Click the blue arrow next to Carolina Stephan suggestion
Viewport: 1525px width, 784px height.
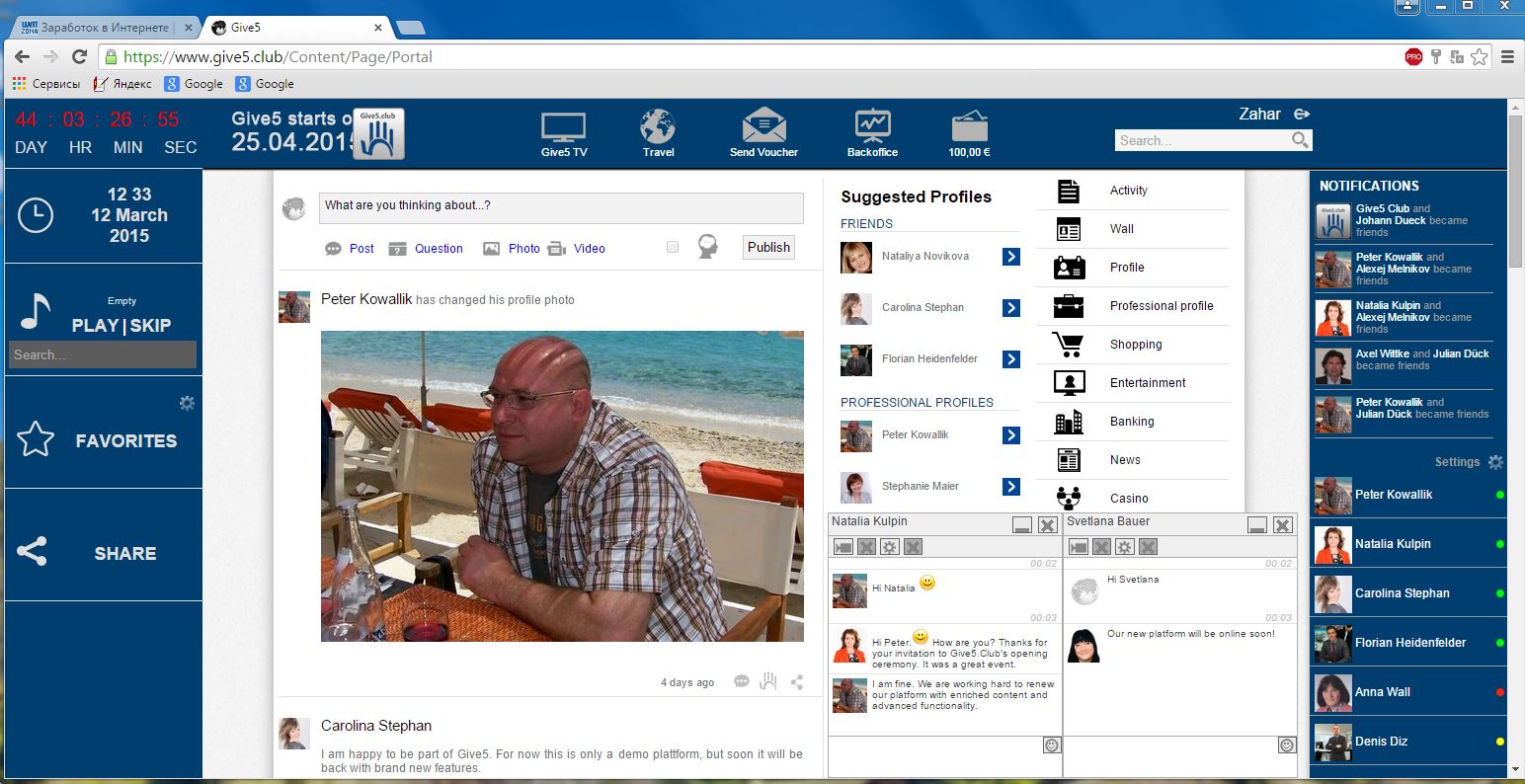click(x=1010, y=308)
